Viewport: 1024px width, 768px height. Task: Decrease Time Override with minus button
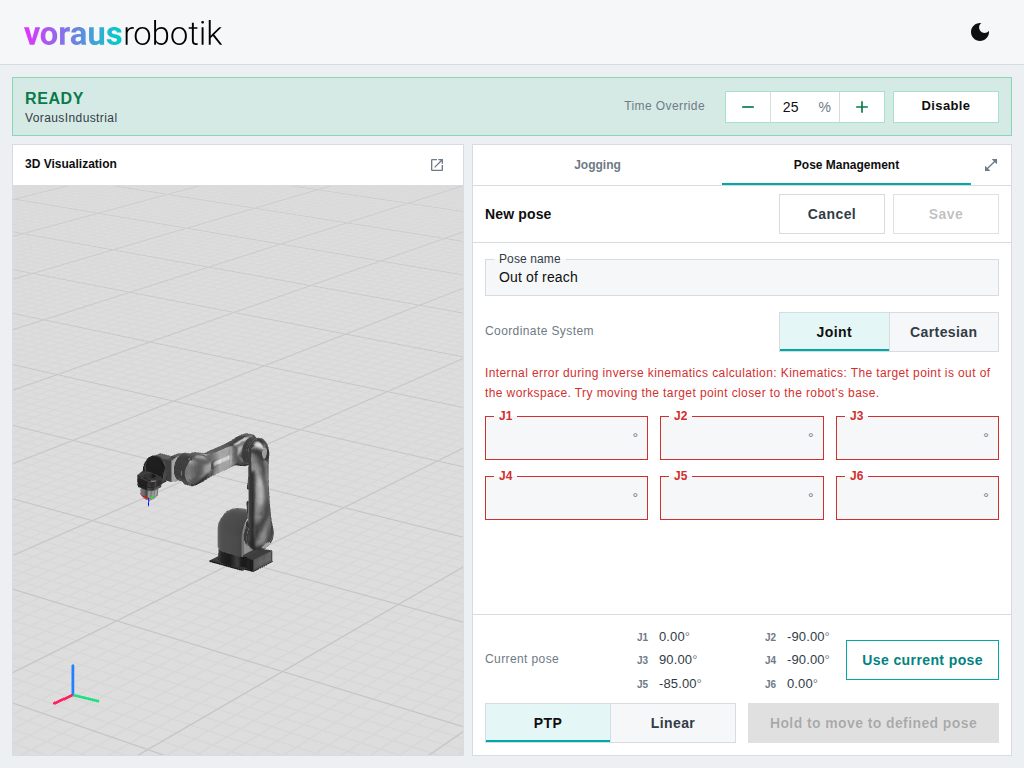[x=748, y=107]
